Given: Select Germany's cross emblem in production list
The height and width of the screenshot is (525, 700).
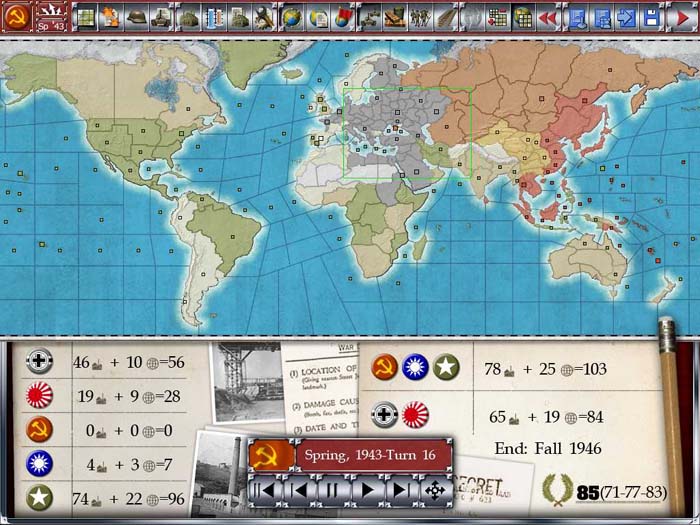Looking at the screenshot, I should 39,361.
